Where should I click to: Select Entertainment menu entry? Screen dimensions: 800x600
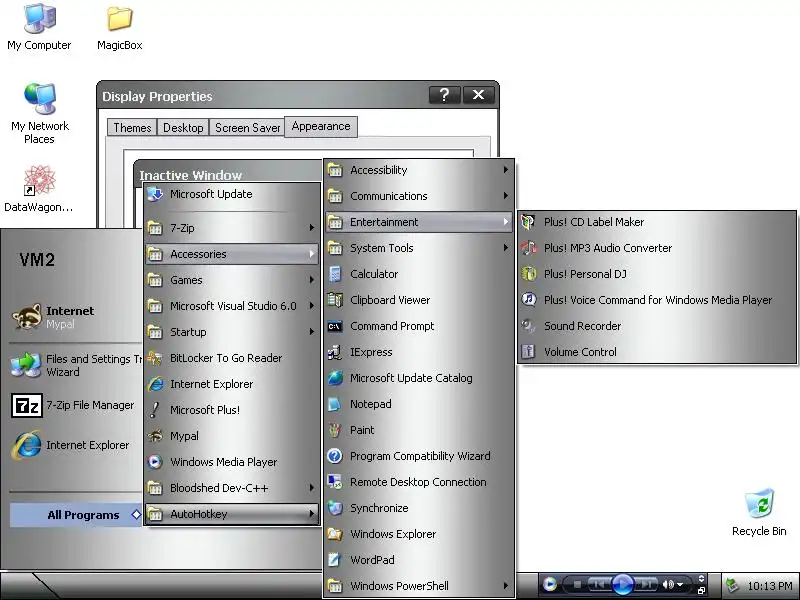(x=418, y=222)
